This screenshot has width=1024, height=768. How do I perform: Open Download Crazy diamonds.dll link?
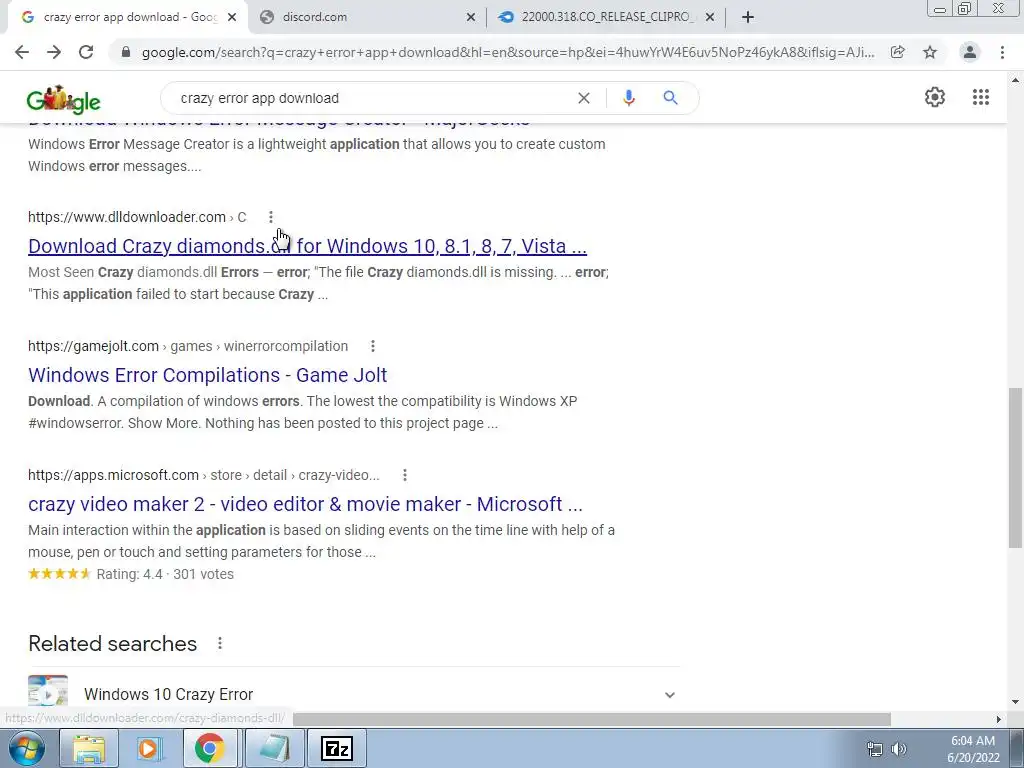(308, 246)
